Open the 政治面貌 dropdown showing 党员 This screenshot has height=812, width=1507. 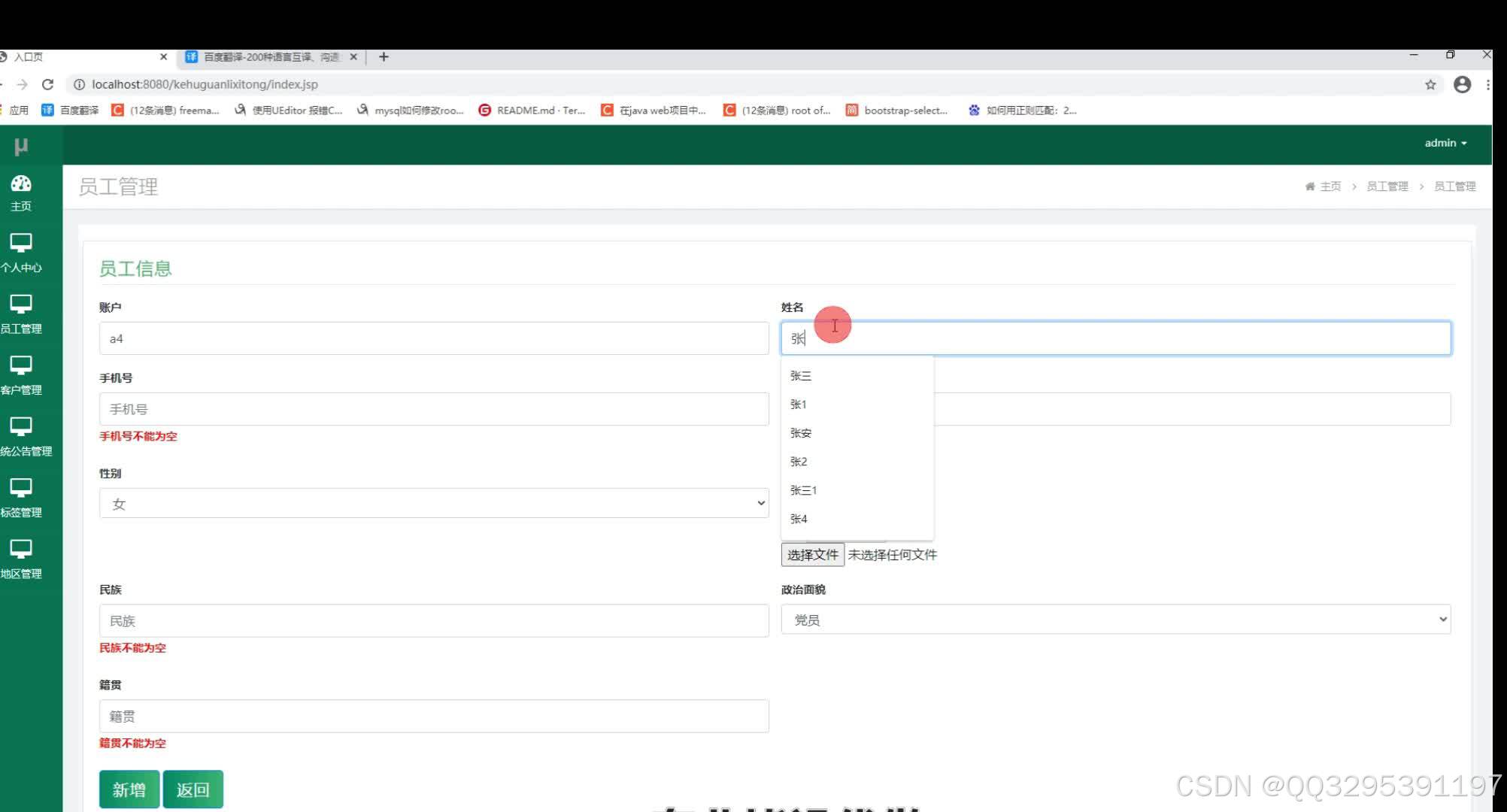coord(1116,620)
